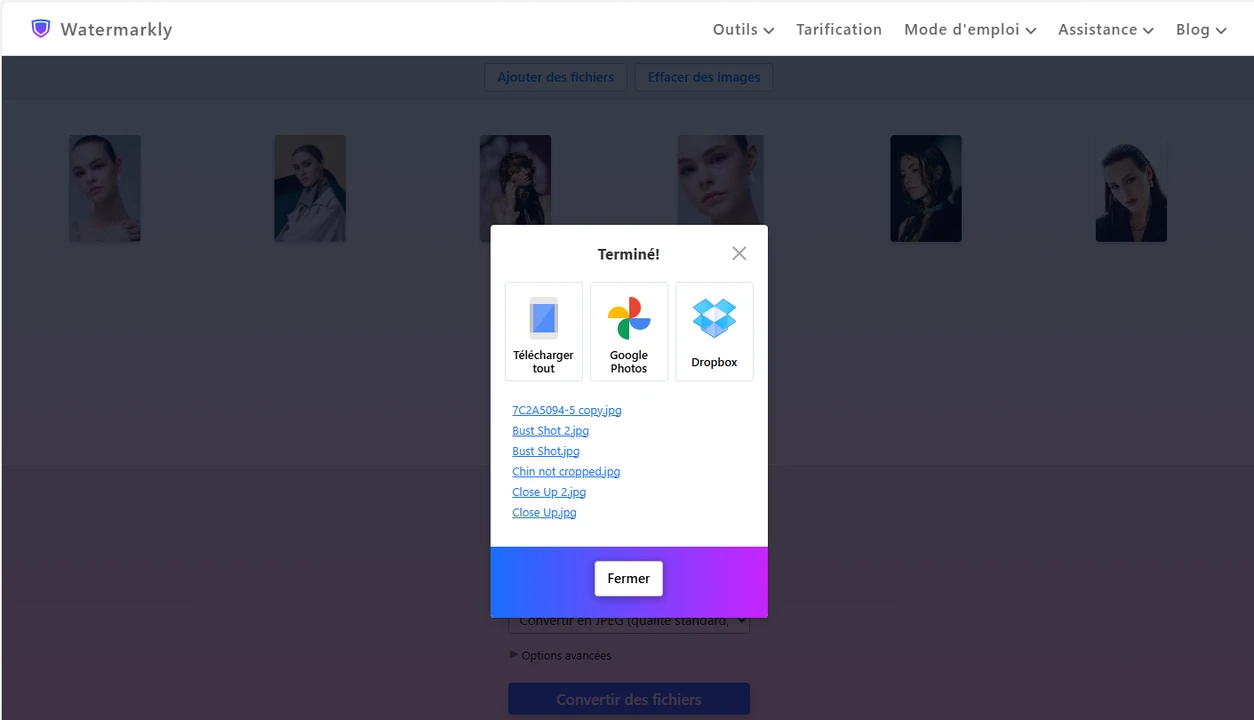Save results to Dropbox
Viewport: 1254px width, 720px height.
pyautogui.click(x=714, y=331)
